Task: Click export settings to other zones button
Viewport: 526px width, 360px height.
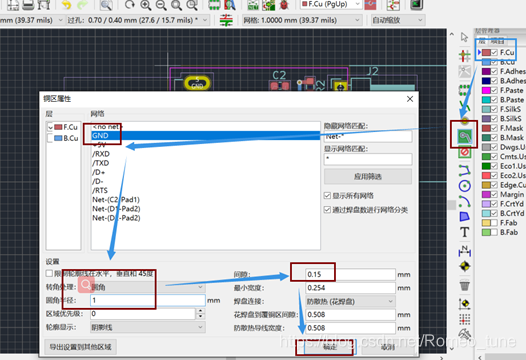Action: pos(81,347)
